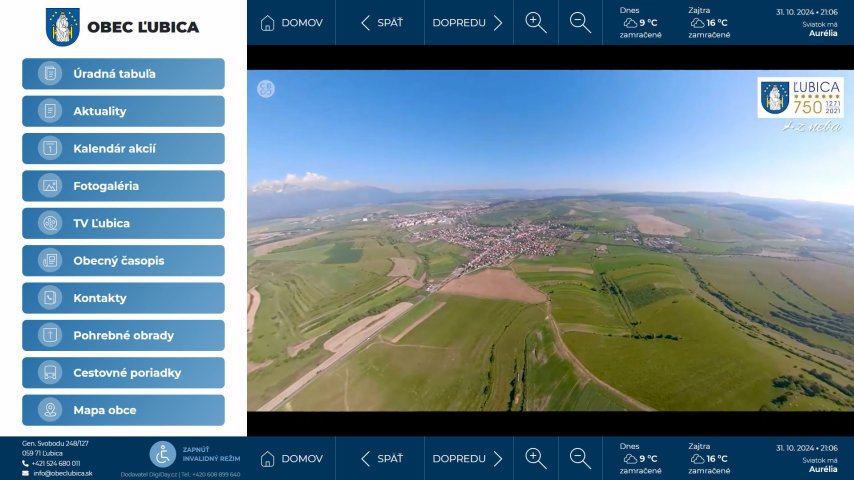Open Kalendár akcií from the sidebar
The width and height of the screenshot is (854, 480).
[123, 149]
